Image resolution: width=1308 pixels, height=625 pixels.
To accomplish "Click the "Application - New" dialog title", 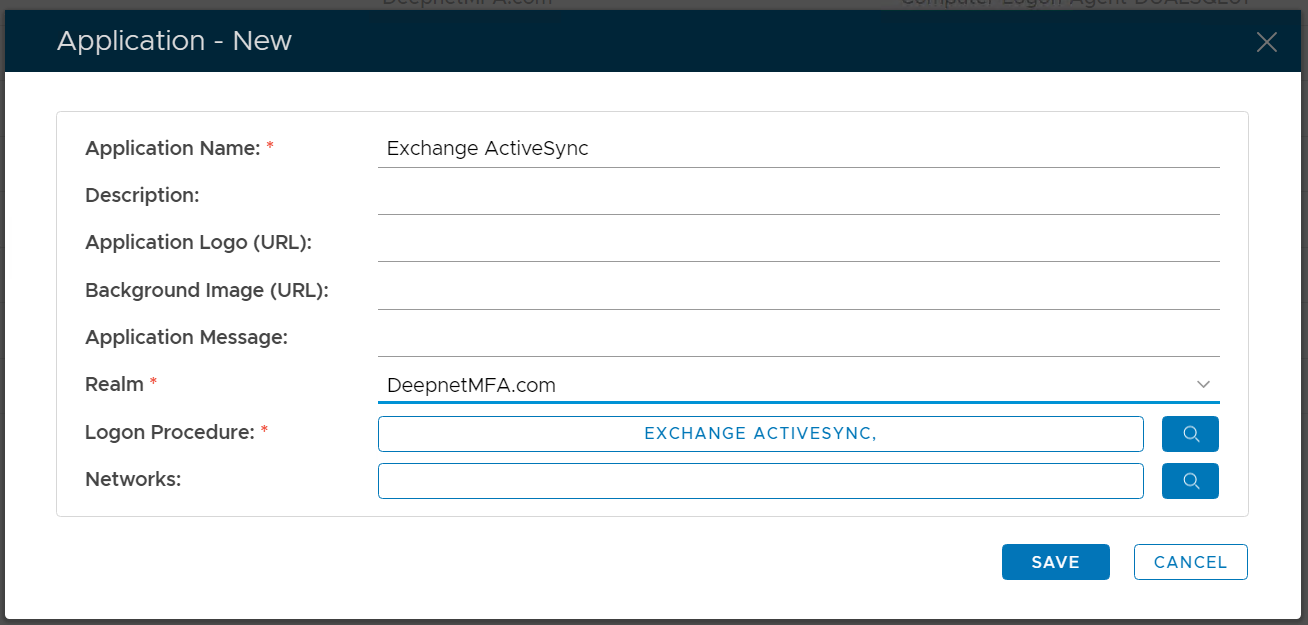I will coord(174,41).
